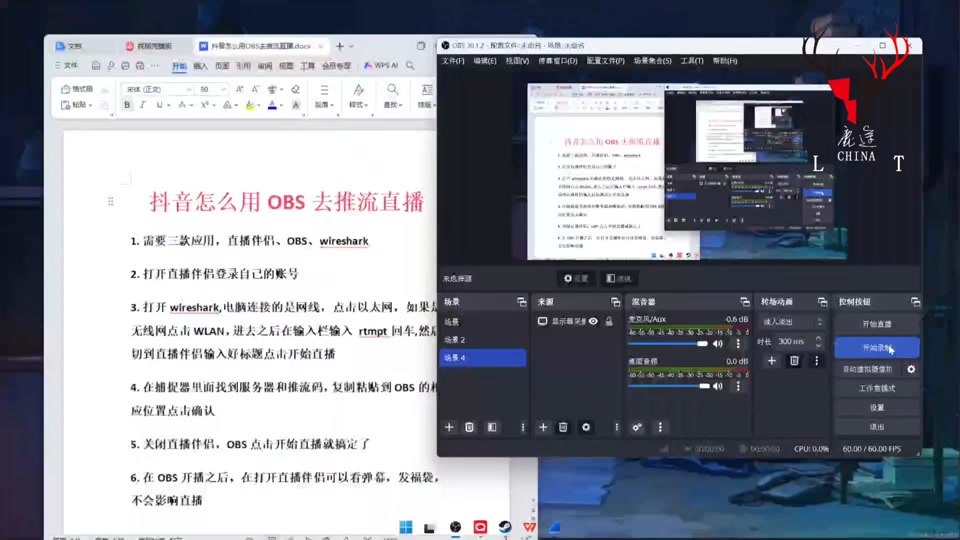Click the OBS preview canvas thumbnail
960x540 pixels.
(x=687, y=171)
